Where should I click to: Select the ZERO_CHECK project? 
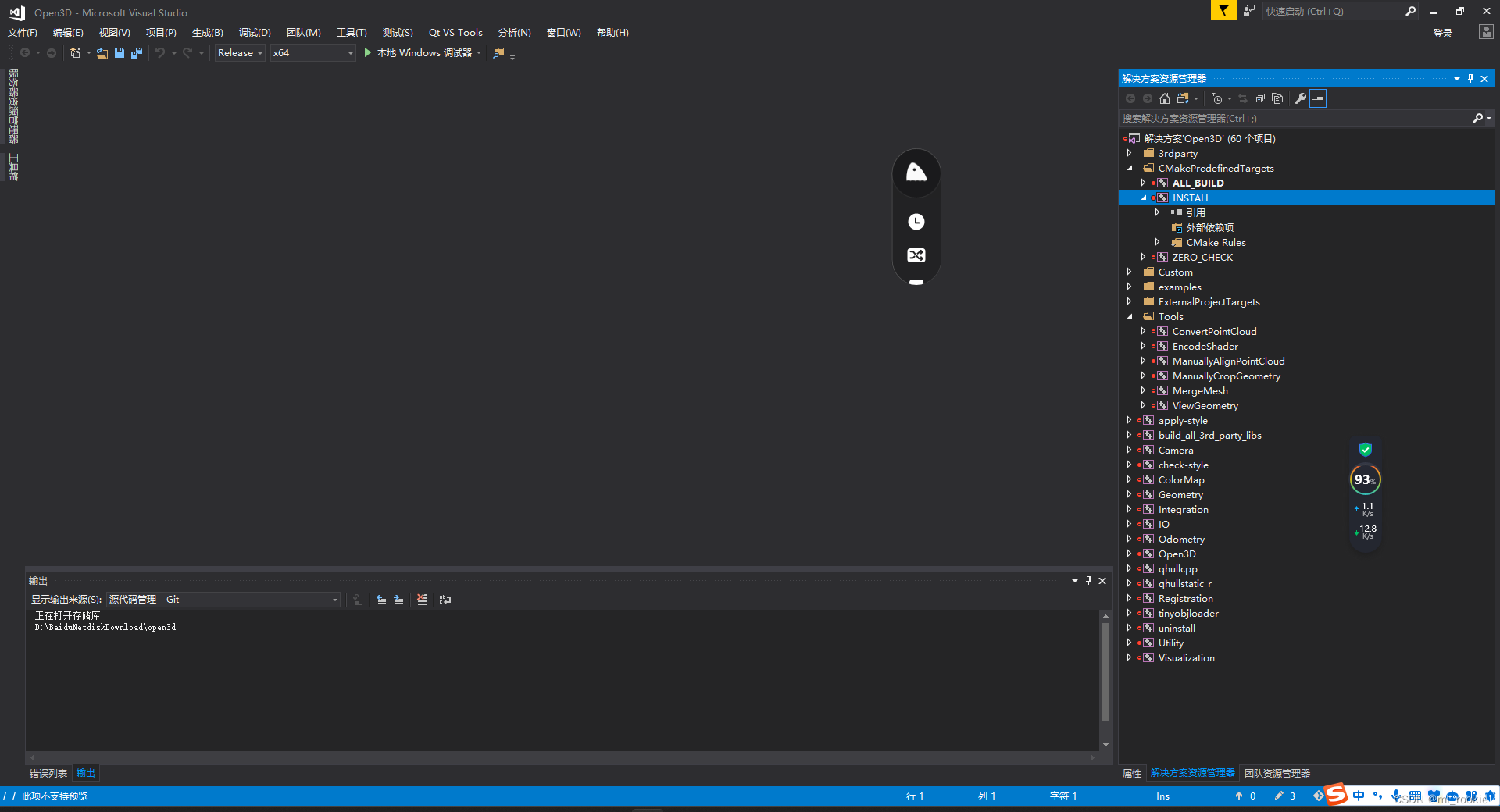pyautogui.click(x=1202, y=258)
